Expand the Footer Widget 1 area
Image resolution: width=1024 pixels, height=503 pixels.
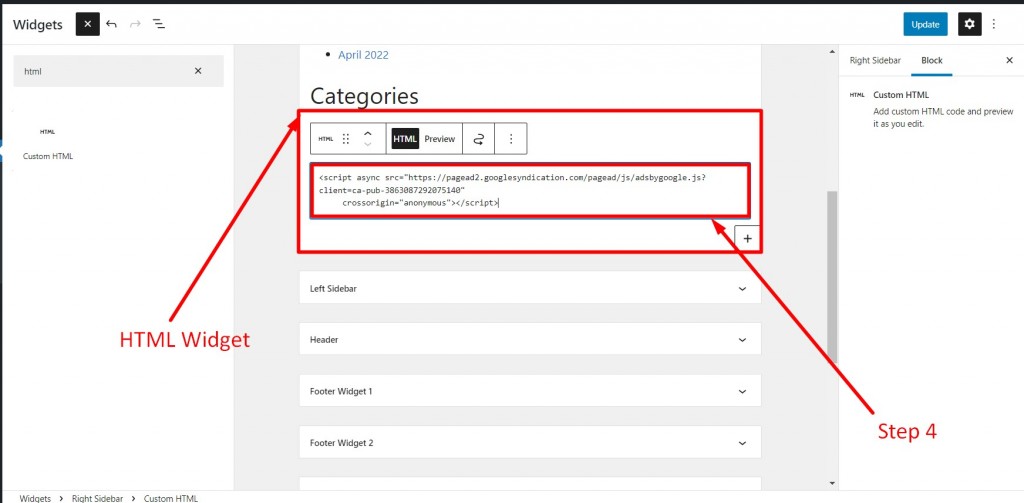click(x=530, y=391)
